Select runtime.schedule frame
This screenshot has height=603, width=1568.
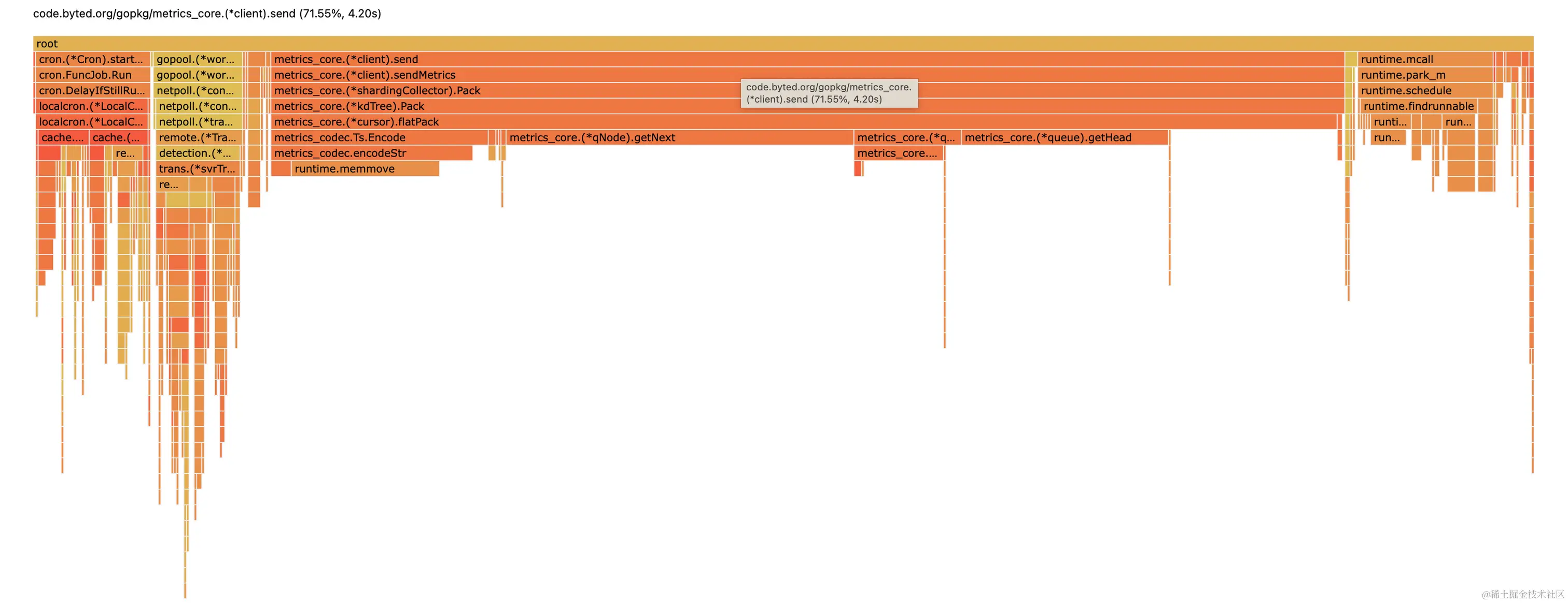(x=1424, y=91)
